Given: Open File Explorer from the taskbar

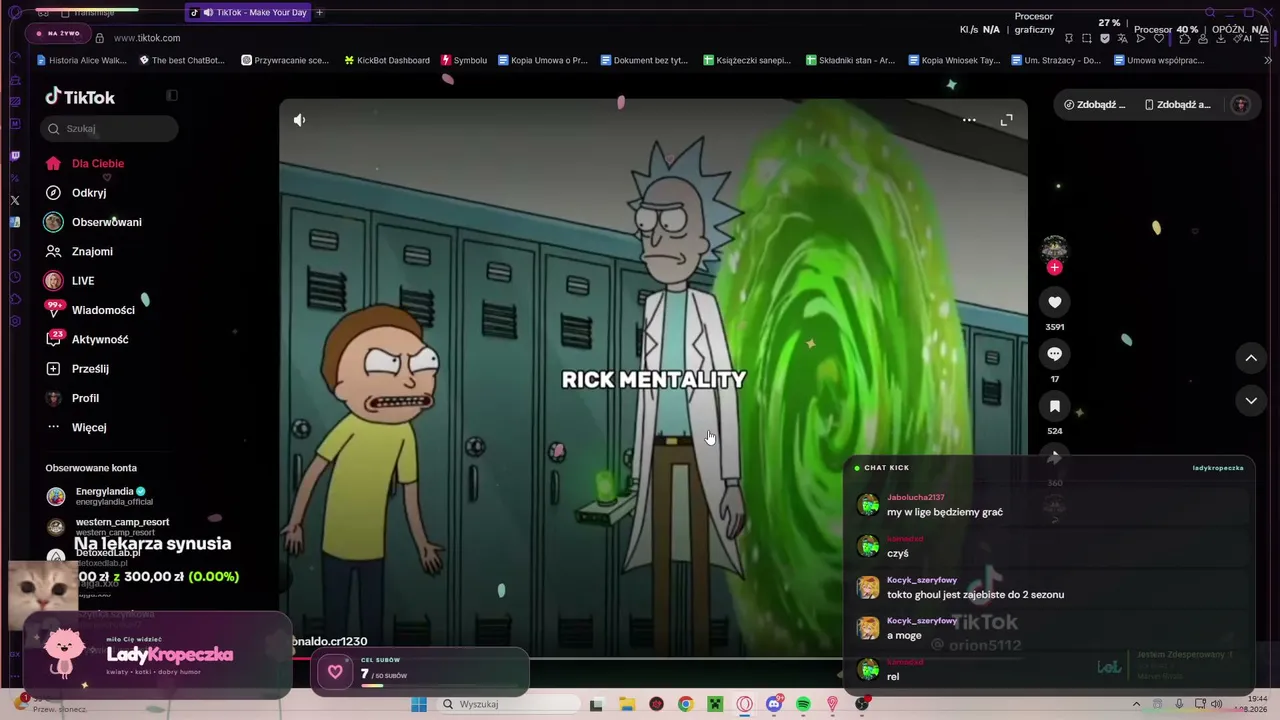Looking at the screenshot, I should point(627,704).
